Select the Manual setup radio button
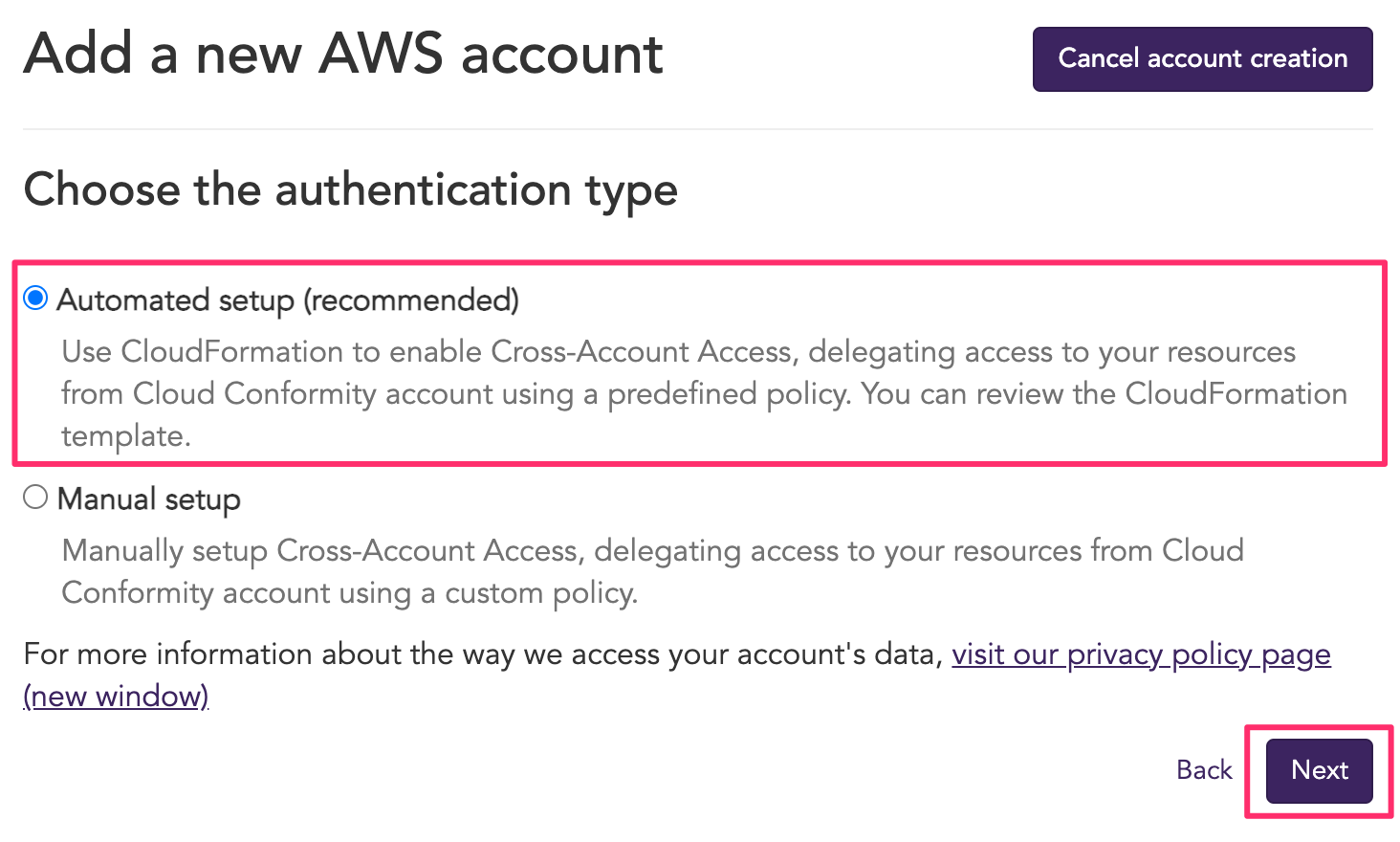The image size is (1400, 842). (35, 498)
